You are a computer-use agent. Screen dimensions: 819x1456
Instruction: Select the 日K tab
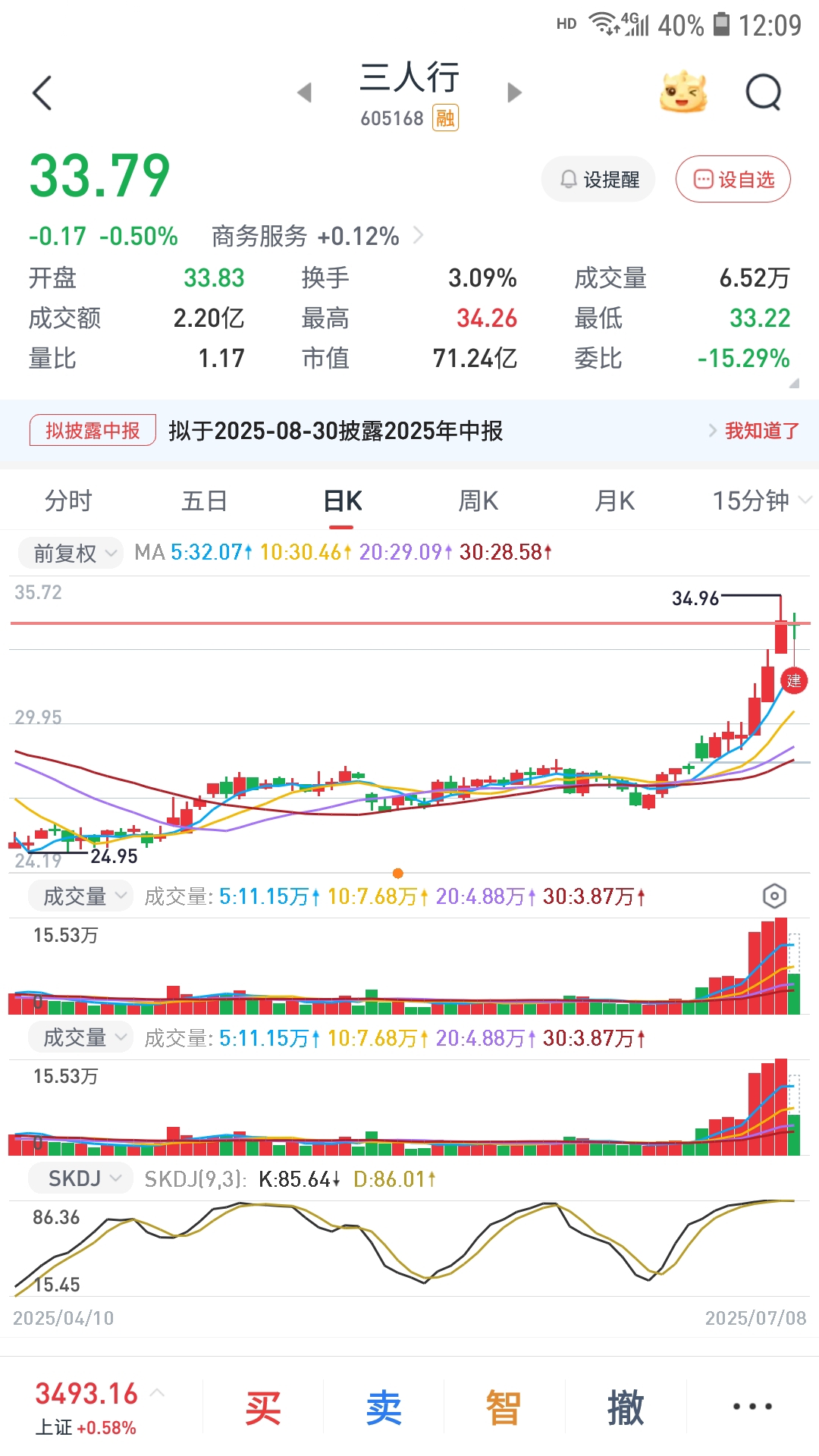coord(343,500)
